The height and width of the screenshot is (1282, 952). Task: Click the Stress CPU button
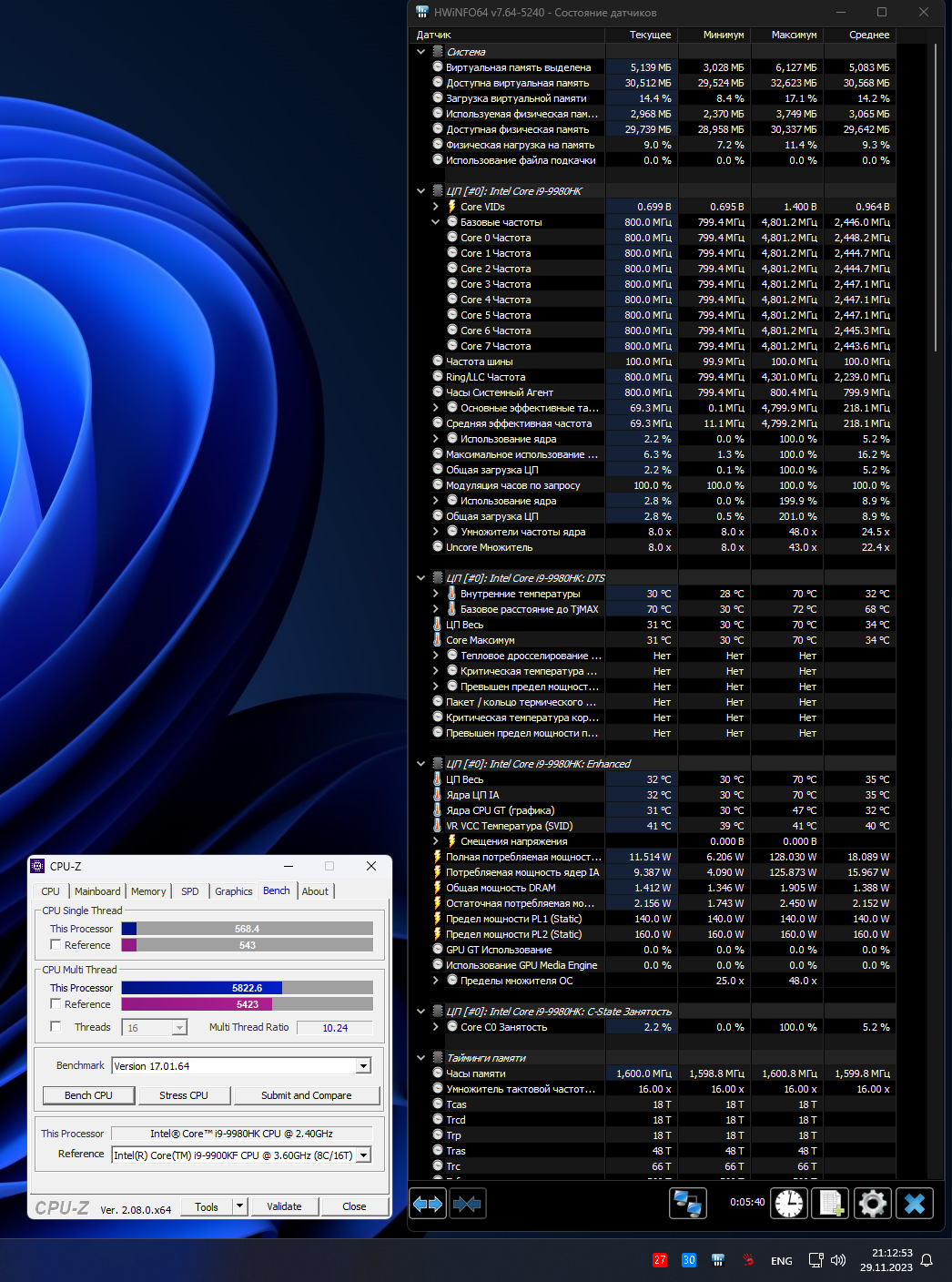pos(184,1095)
